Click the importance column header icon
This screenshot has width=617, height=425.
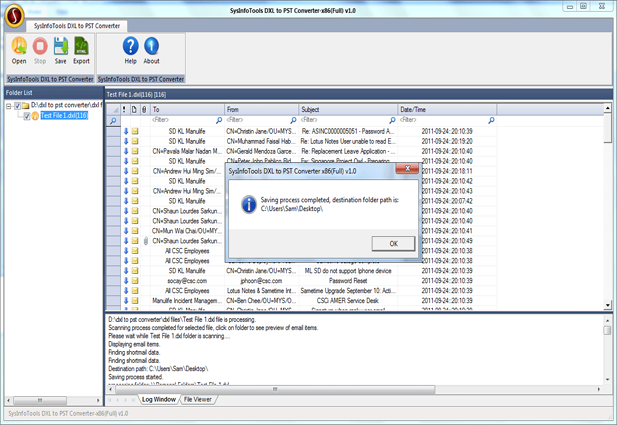point(124,109)
